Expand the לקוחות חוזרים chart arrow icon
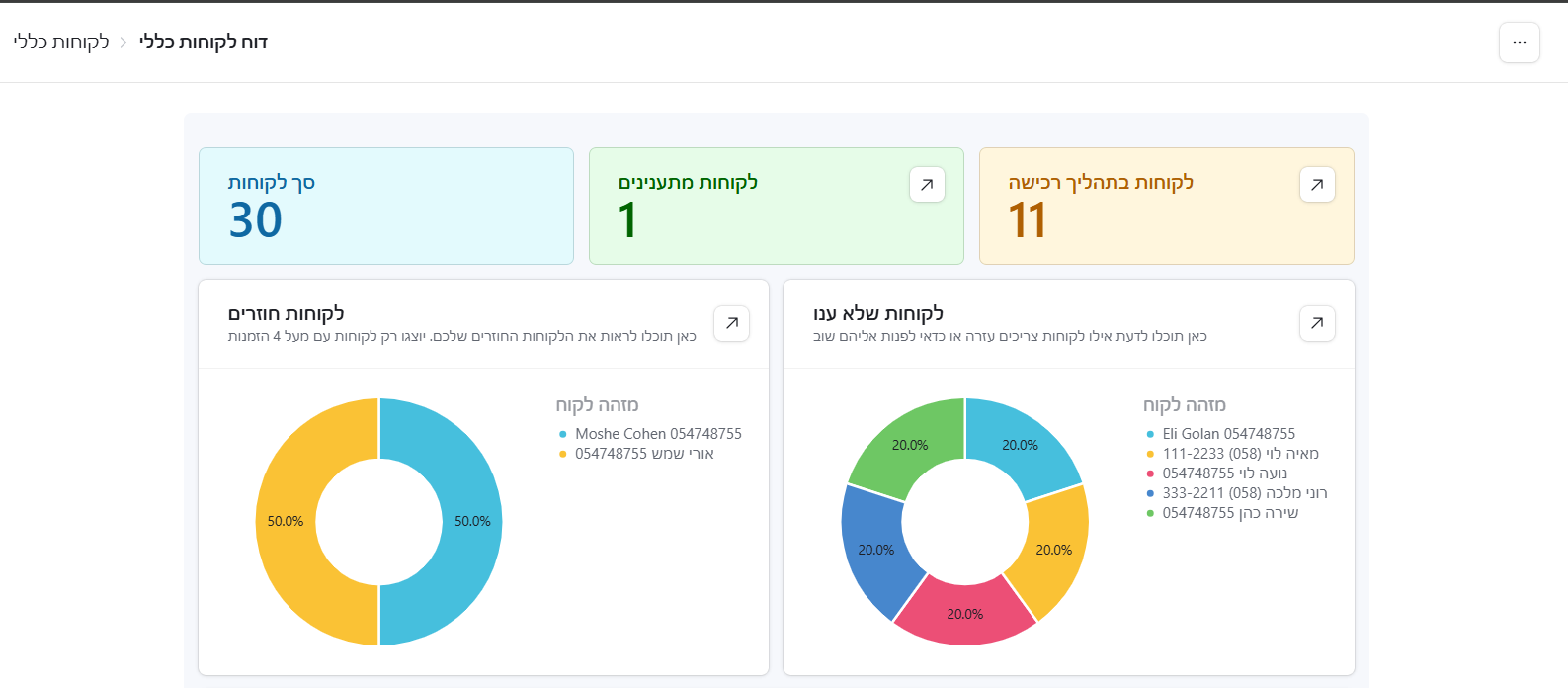Screen dimensions: 1568x688 click(x=731, y=323)
